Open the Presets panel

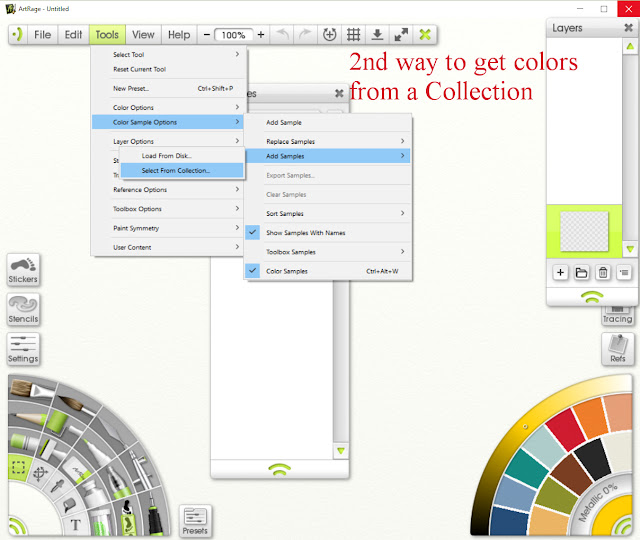[195, 521]
